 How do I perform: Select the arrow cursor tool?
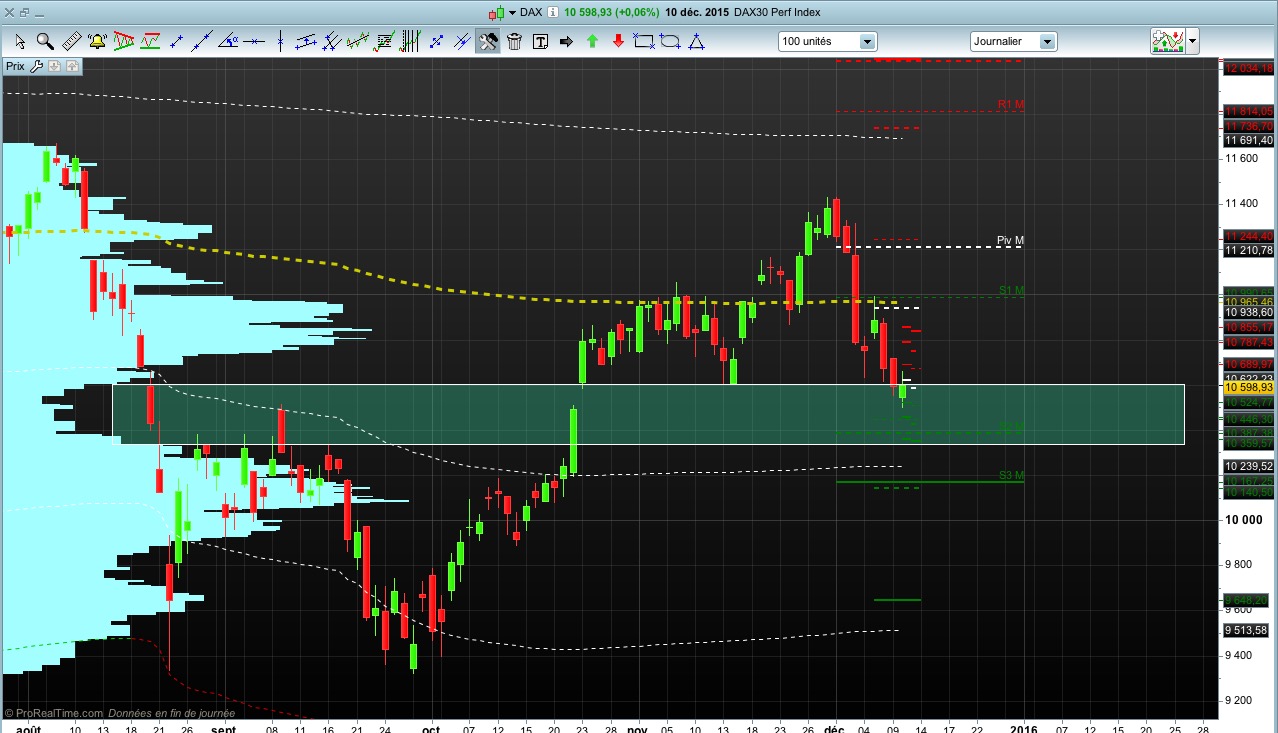pos(20,41)
